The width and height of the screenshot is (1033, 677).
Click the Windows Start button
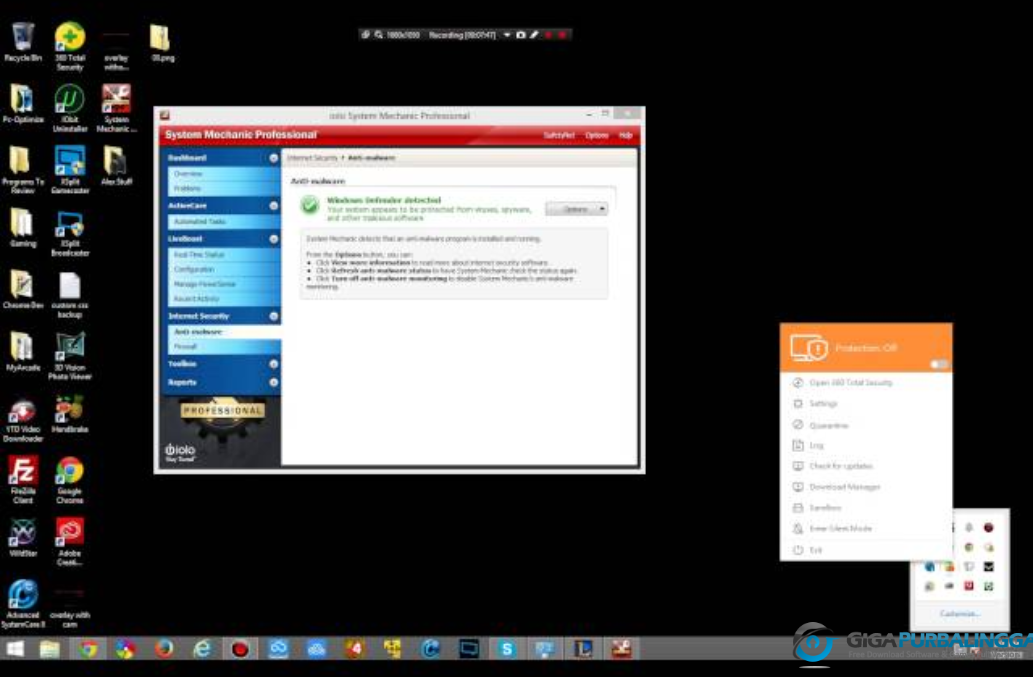pos(14,649)
